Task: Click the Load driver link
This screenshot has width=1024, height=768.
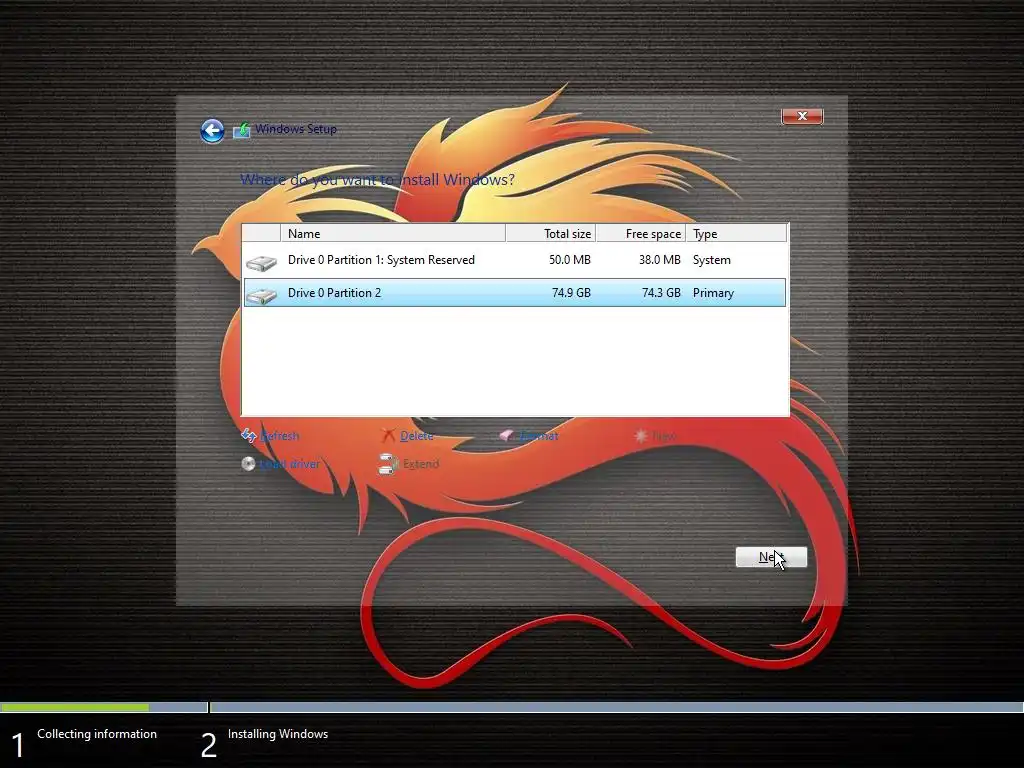Action: tap(290, 464)
